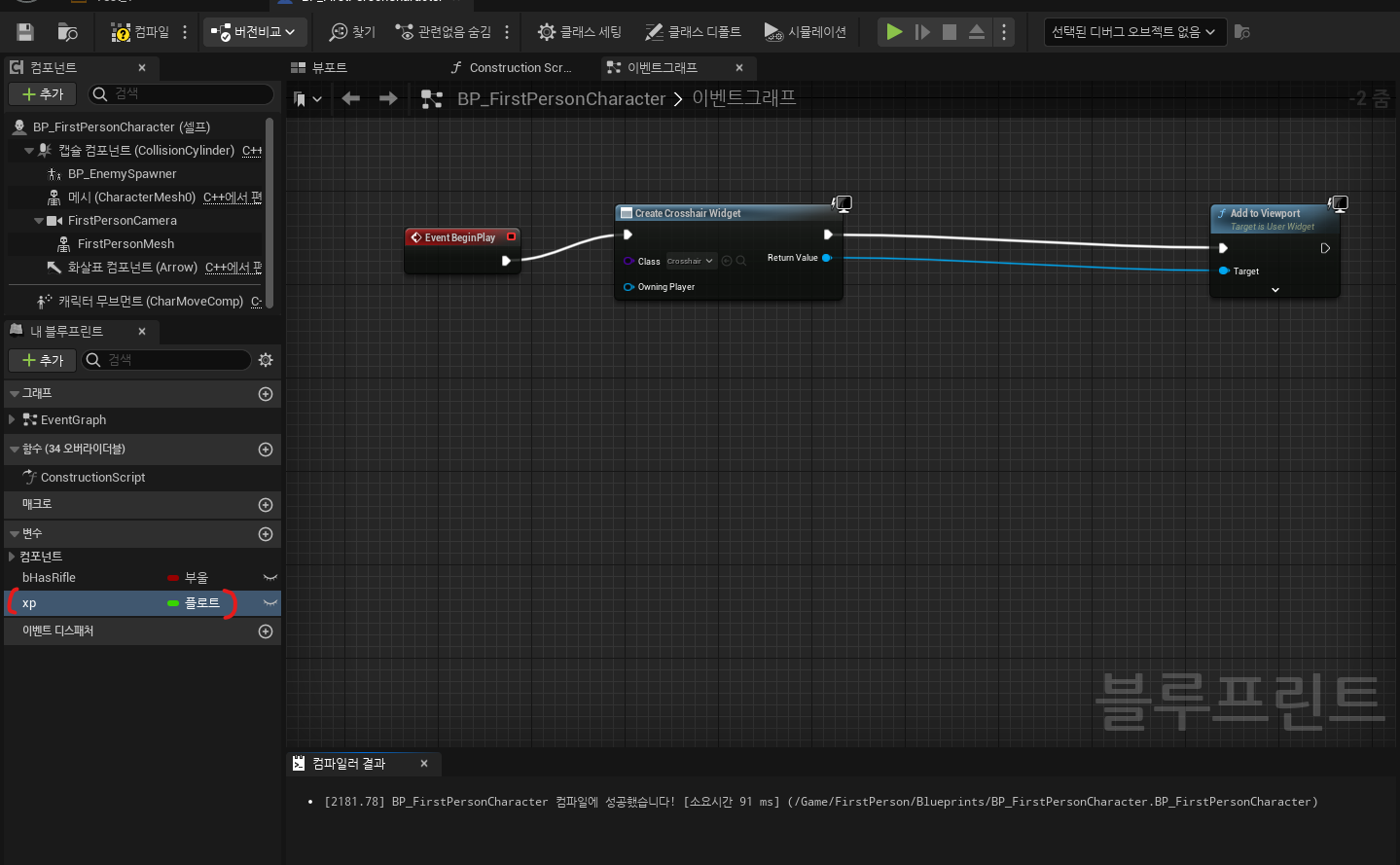Switch to the 내 블루프린트 tab
This screenshot has width=1400, height=865.
pos(66,331)
